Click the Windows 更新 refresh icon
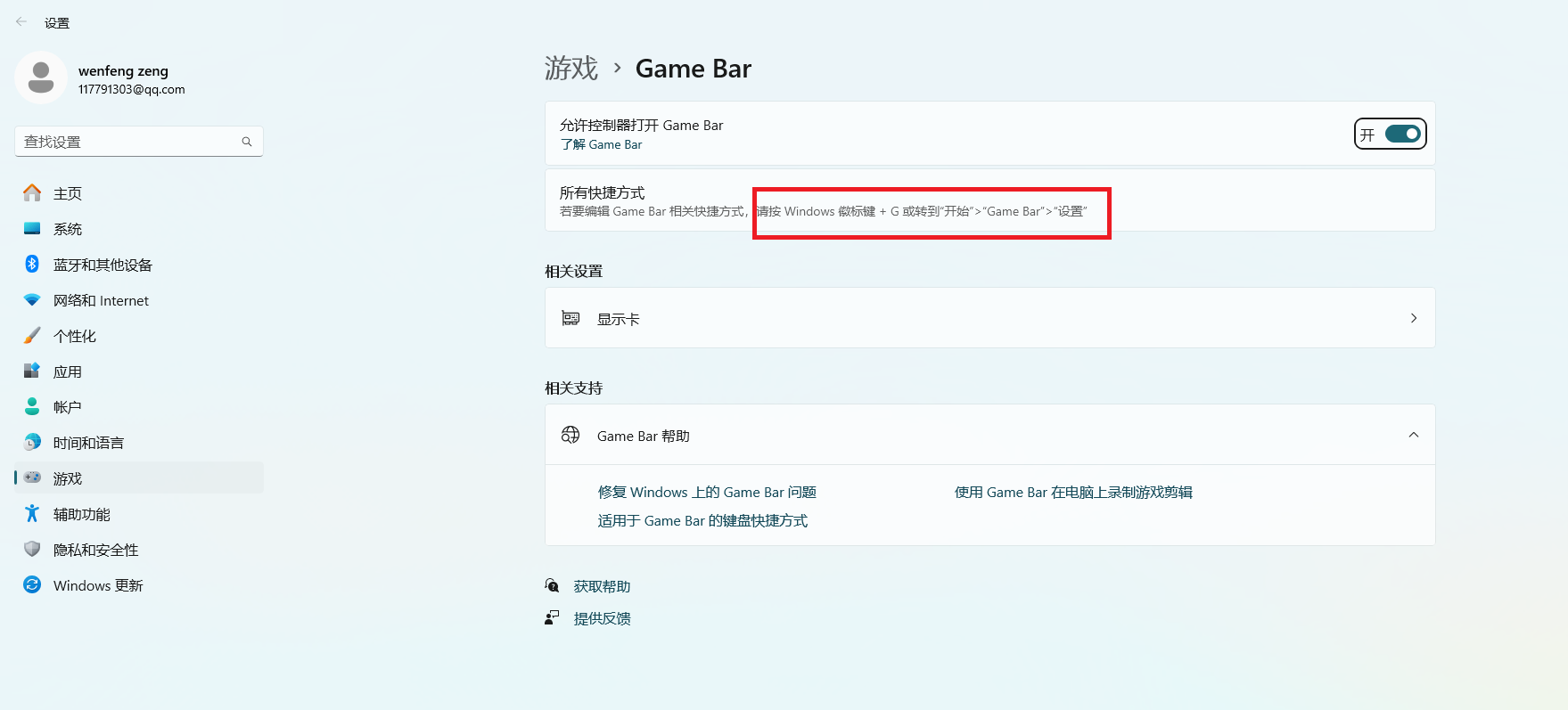 coord(32,584)
